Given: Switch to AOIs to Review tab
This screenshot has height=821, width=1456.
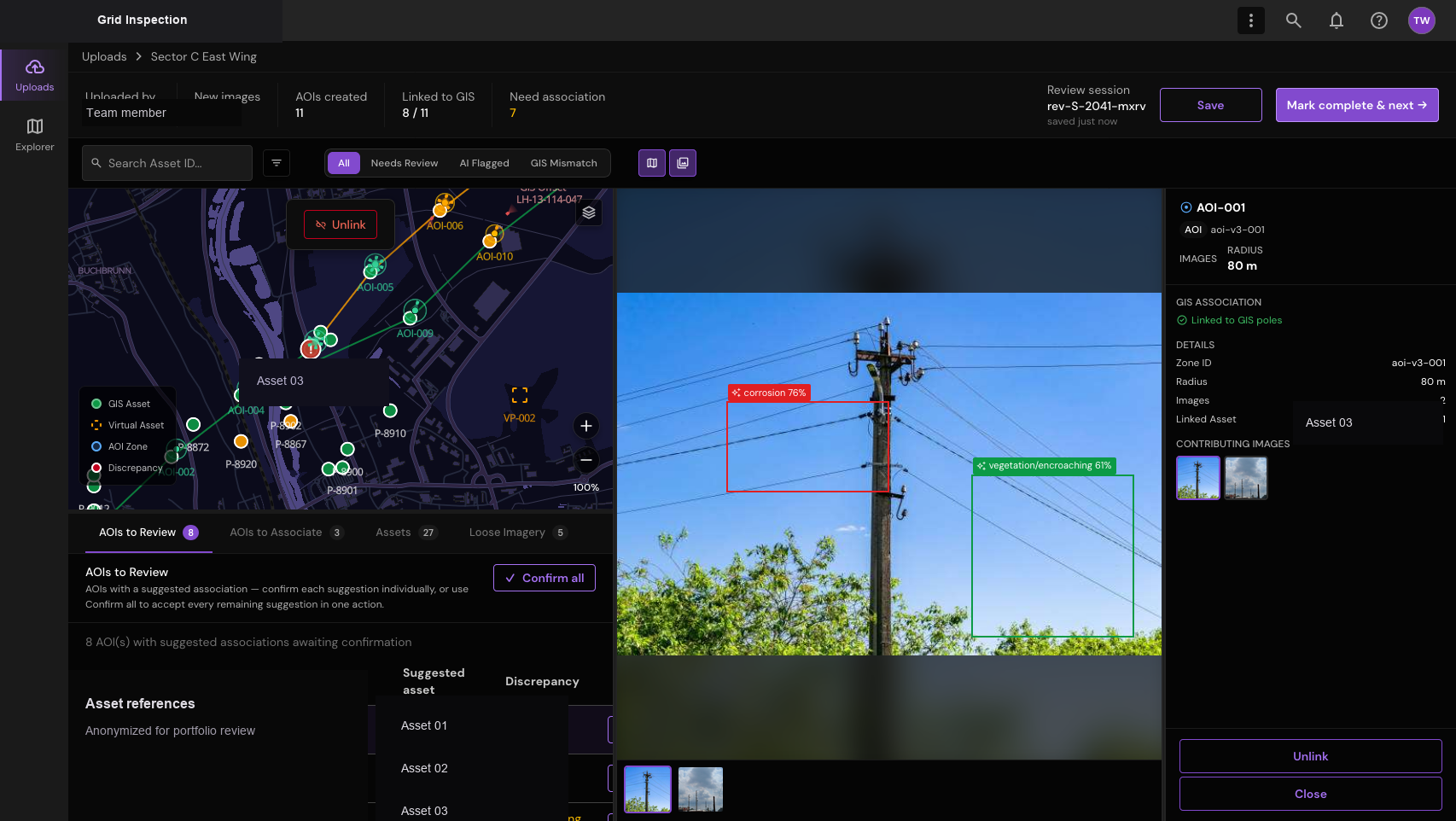Looking at the screenshot, I should pos(149,533).
